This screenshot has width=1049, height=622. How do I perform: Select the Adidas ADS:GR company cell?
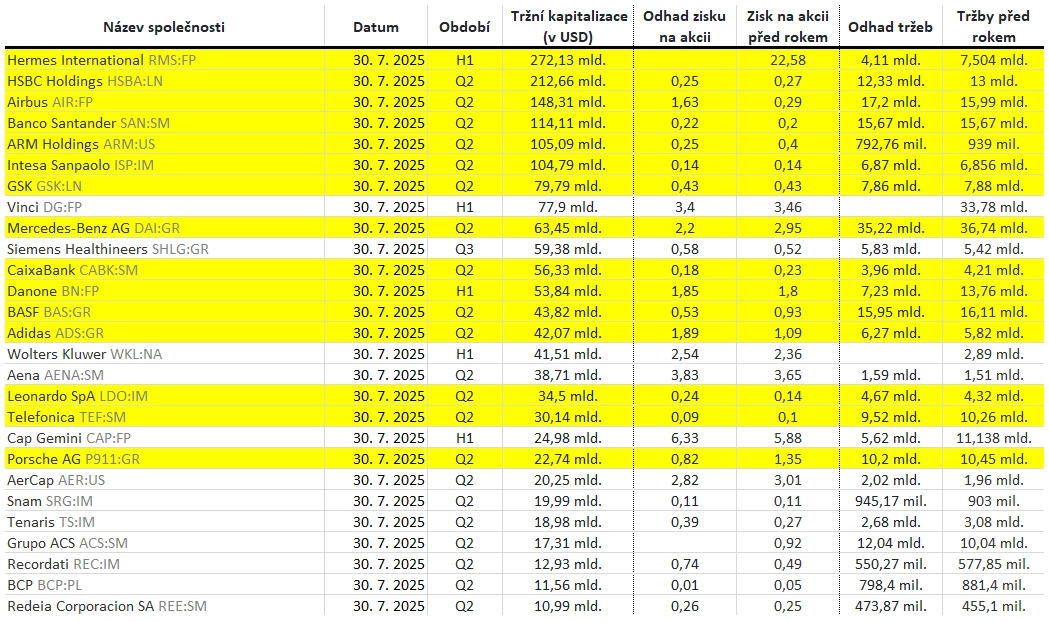point(165,333)
